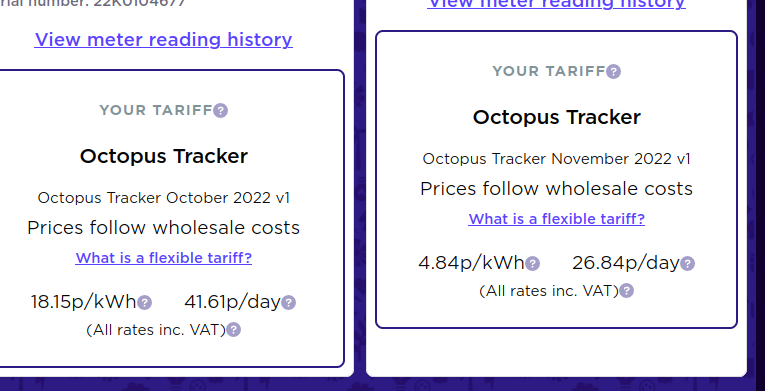Open View meter reading history above November tariff
Viewport: 765px width, 391px height.
(556, 4)
